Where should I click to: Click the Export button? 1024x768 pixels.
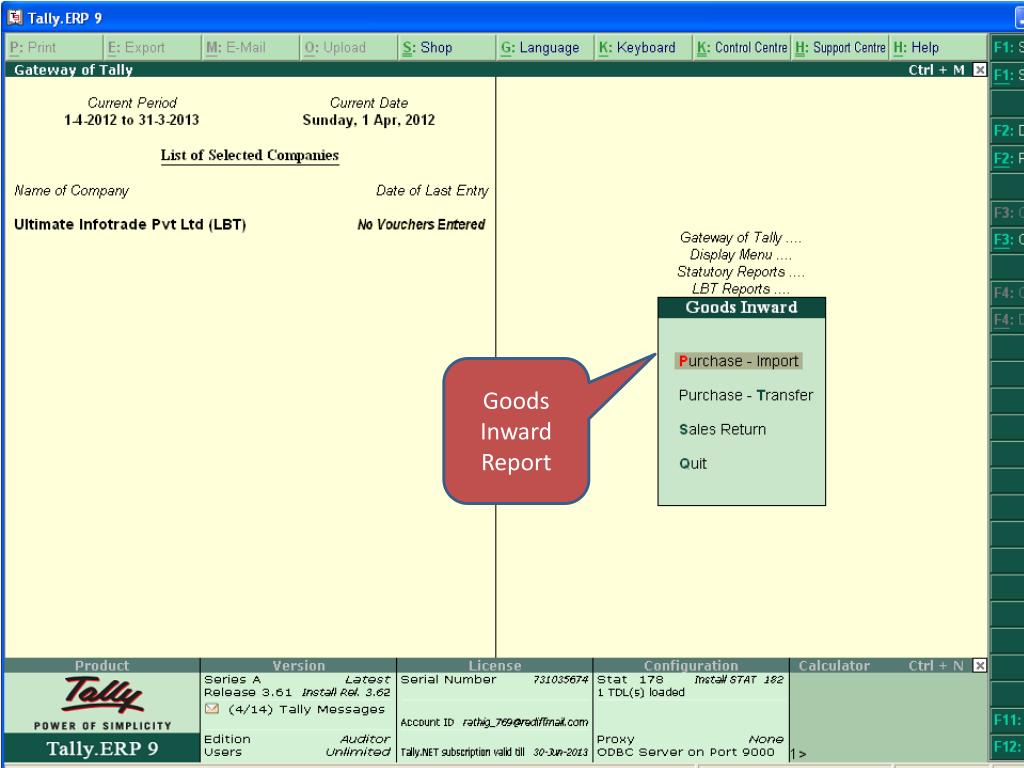[x=153, y=48]
